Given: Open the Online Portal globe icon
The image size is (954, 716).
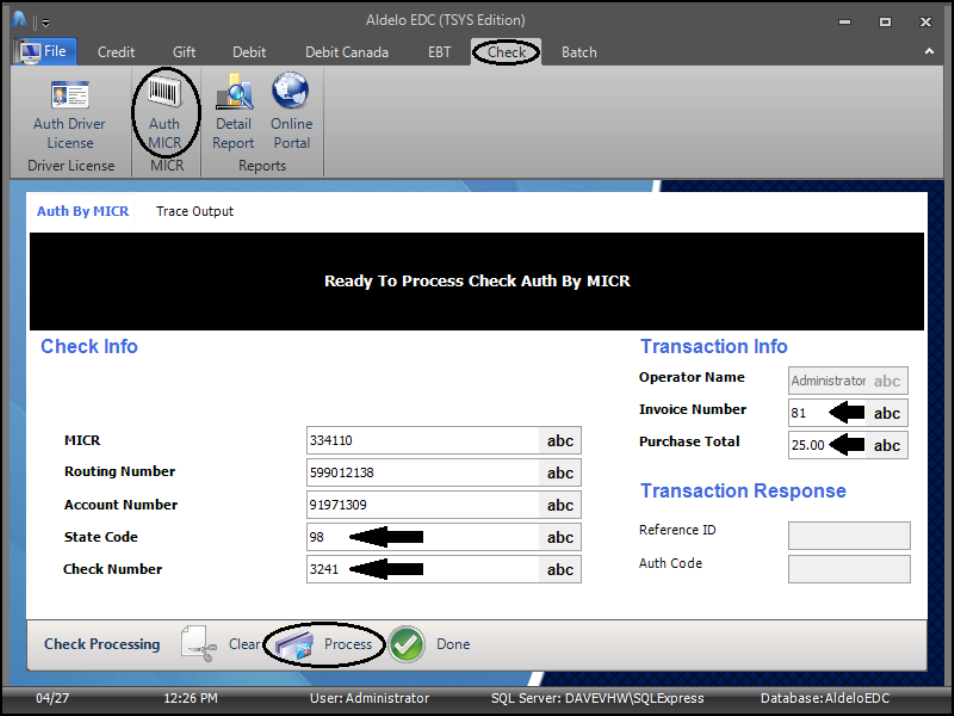Looking at the screenshot, I should [290, 91].
